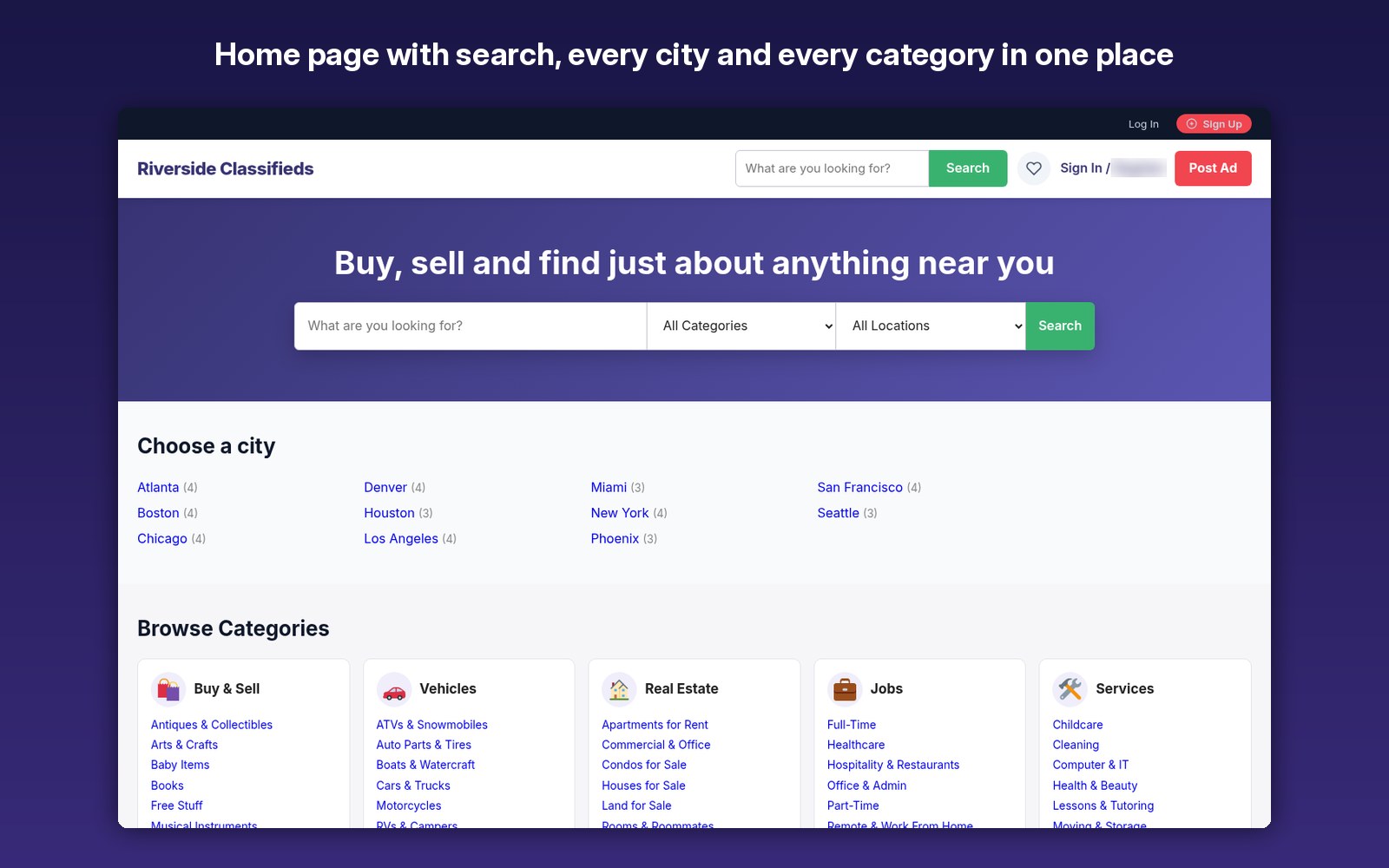
Task: Select the Atlanta city link
Action: click(158, 488)
